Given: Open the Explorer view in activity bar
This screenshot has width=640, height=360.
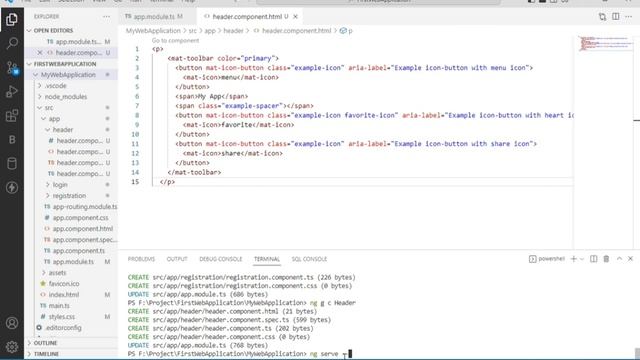Looking at the screenshot, I should pyautogui.click(x=12, y=19).
